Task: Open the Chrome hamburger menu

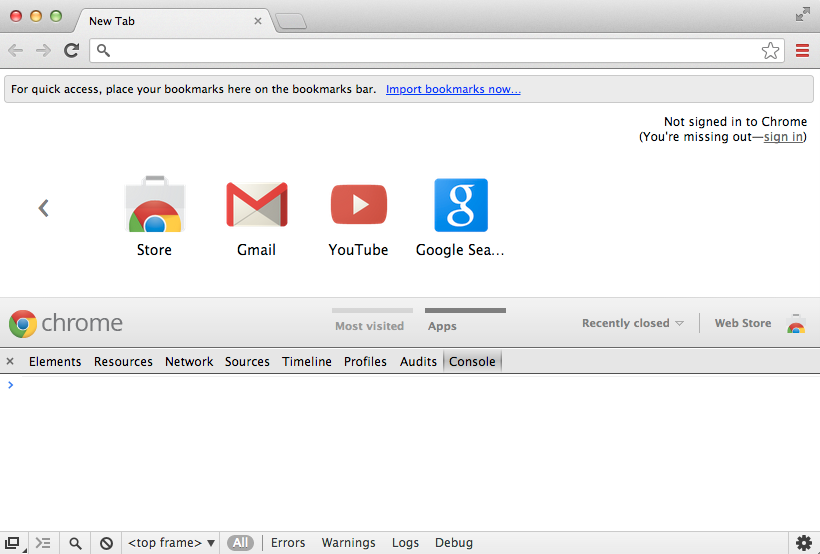Action: point(802,51)
